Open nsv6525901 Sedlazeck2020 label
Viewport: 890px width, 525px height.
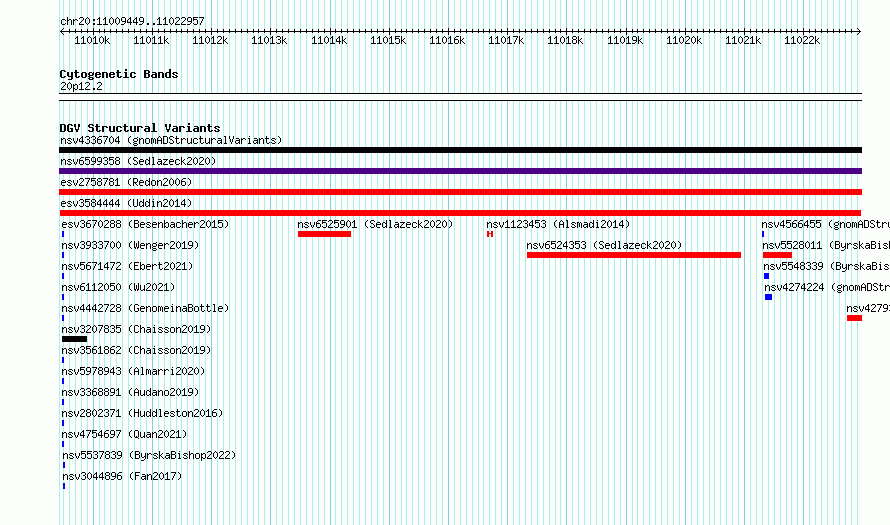(375, 224)
